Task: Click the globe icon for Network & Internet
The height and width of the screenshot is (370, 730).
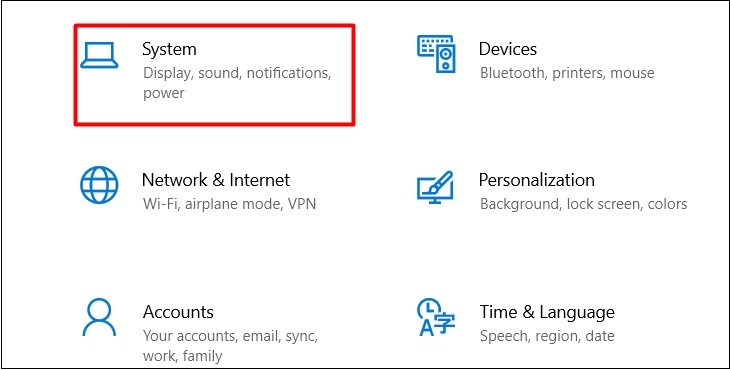Action: (x=99, y=185)
